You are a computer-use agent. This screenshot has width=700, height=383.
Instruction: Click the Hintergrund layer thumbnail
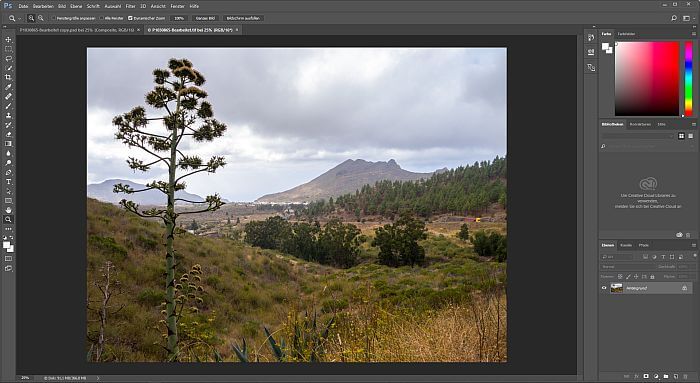(617, 288)
